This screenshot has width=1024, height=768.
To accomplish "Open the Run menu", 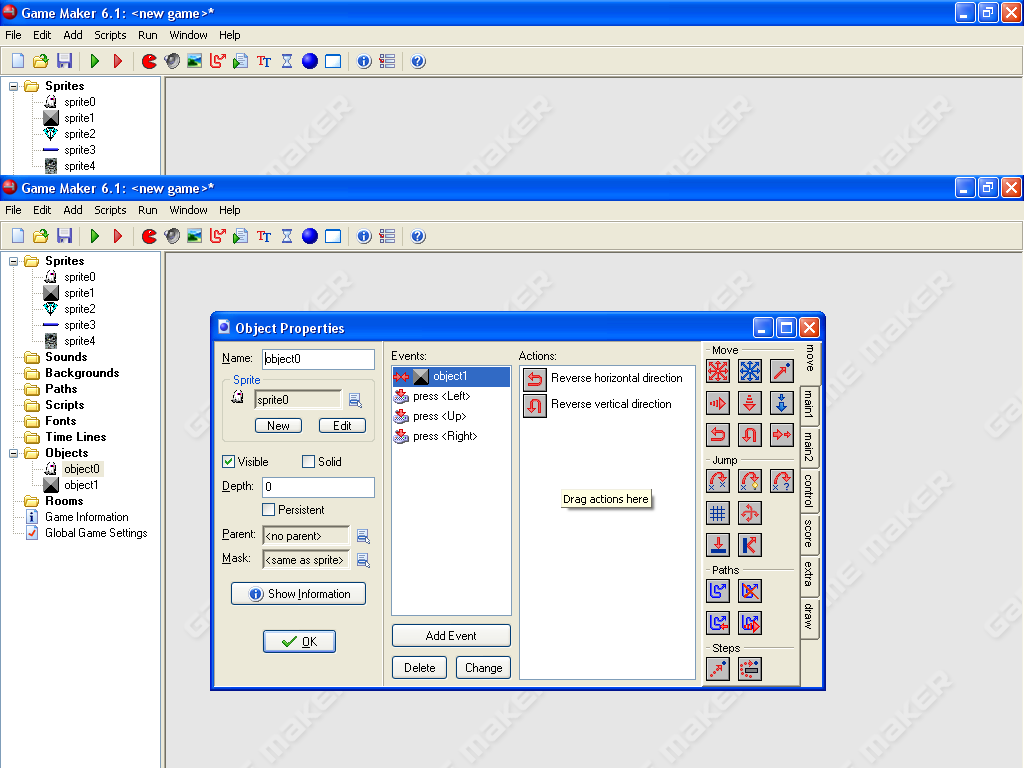I will [147, 210].
